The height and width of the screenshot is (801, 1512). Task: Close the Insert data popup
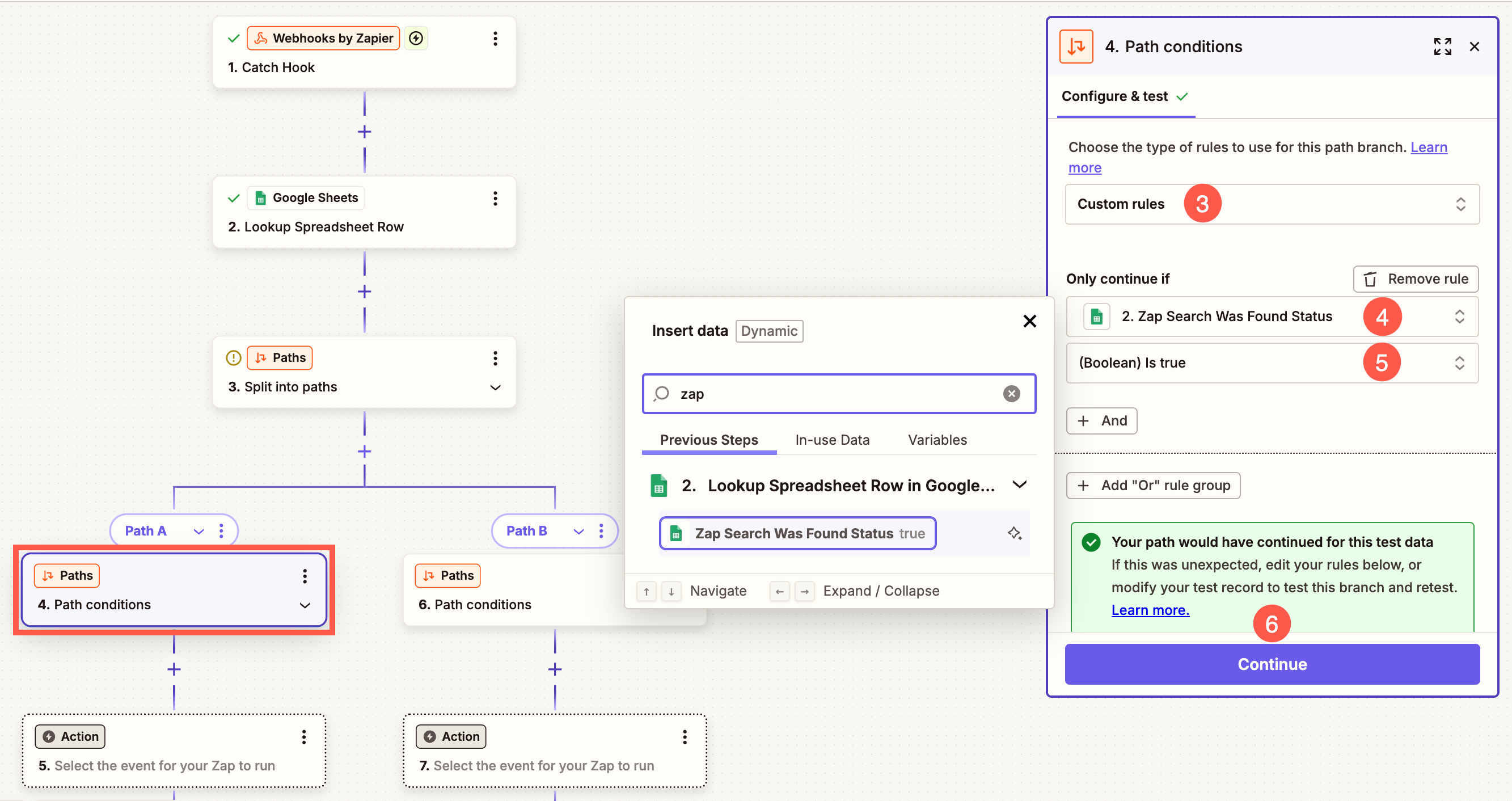(x=1029, y=321)
